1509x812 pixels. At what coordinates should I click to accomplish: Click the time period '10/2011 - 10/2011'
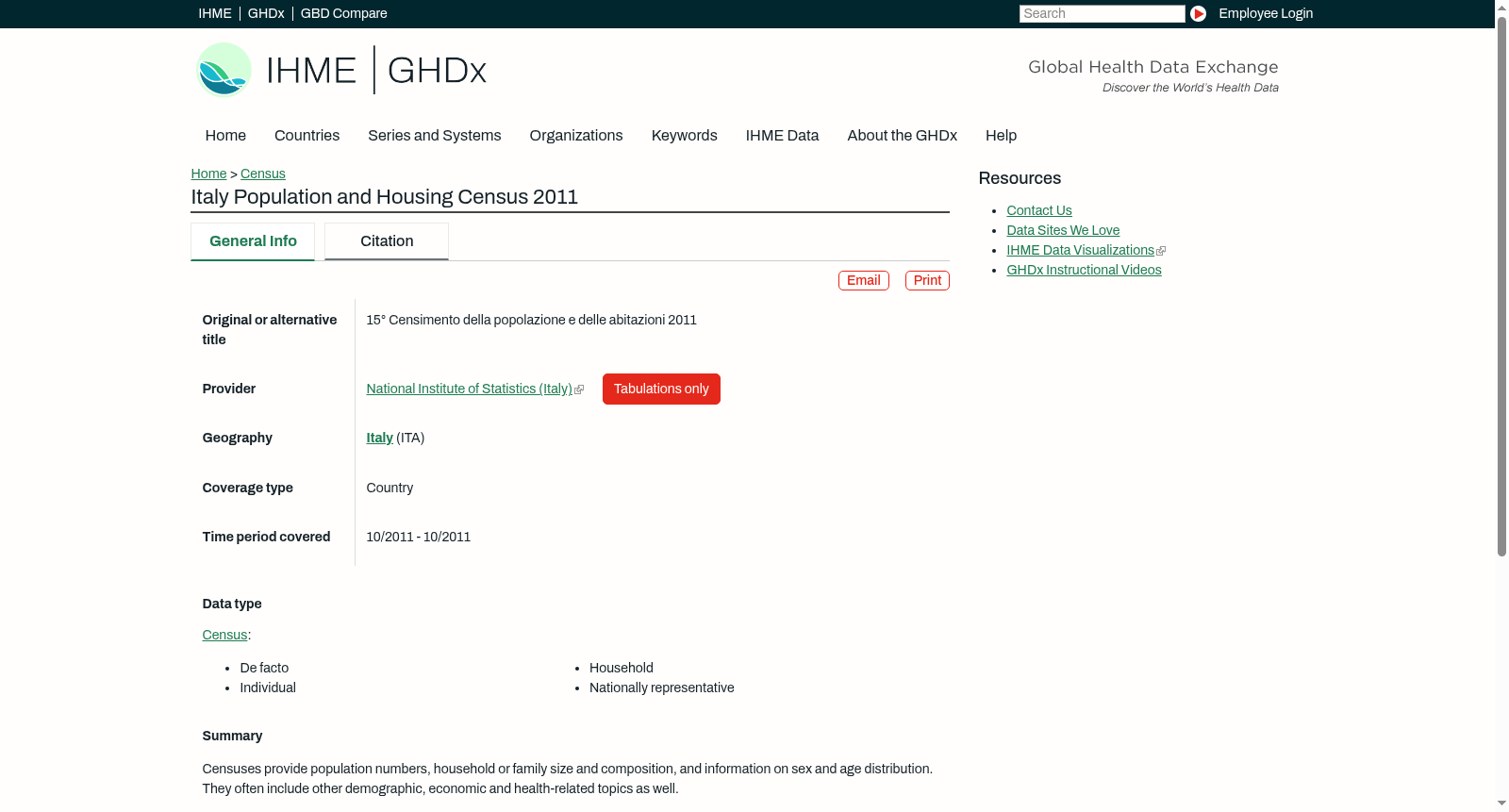coord(419,538)
